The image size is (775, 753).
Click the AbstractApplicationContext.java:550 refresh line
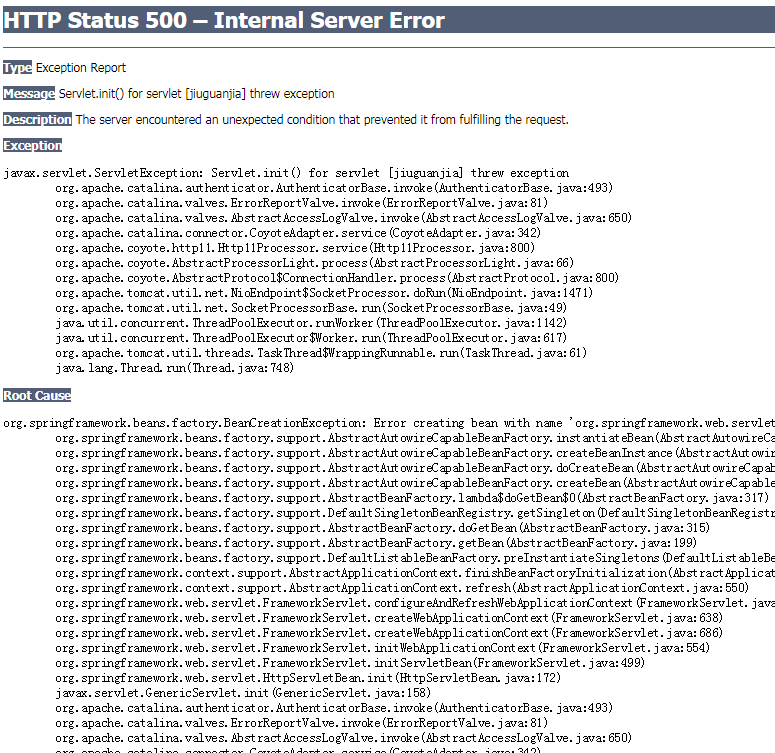[402, 588]
